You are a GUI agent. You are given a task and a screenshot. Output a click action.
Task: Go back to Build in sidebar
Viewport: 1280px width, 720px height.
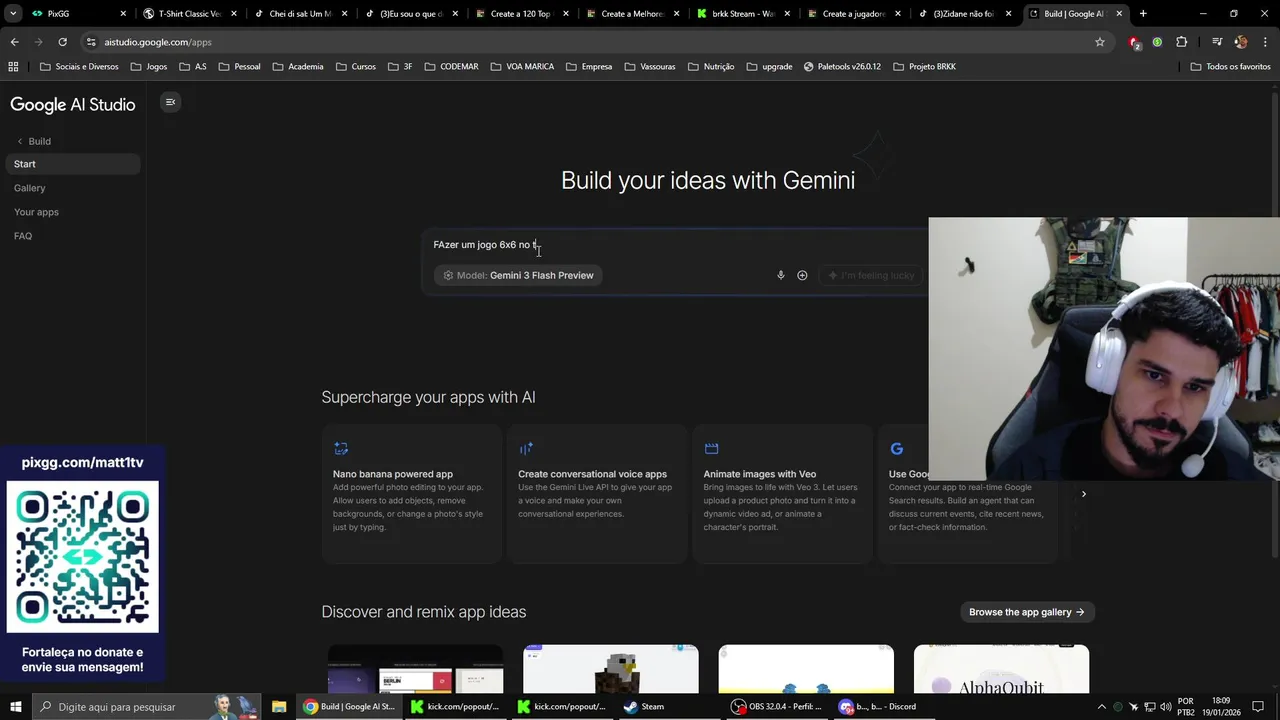(33, 141)
